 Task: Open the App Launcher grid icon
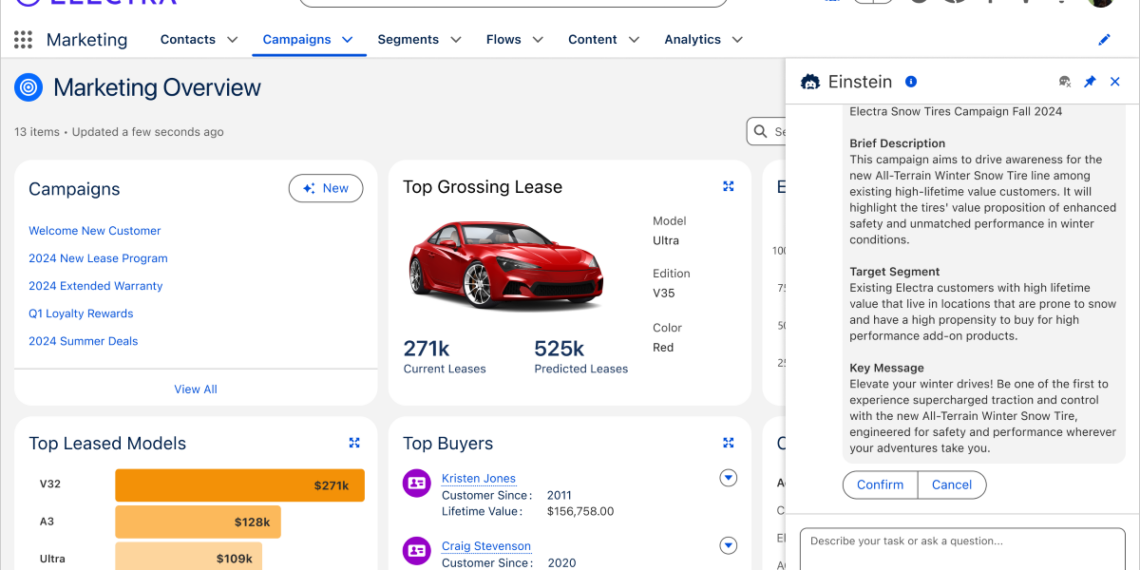(x=23, y=40)
